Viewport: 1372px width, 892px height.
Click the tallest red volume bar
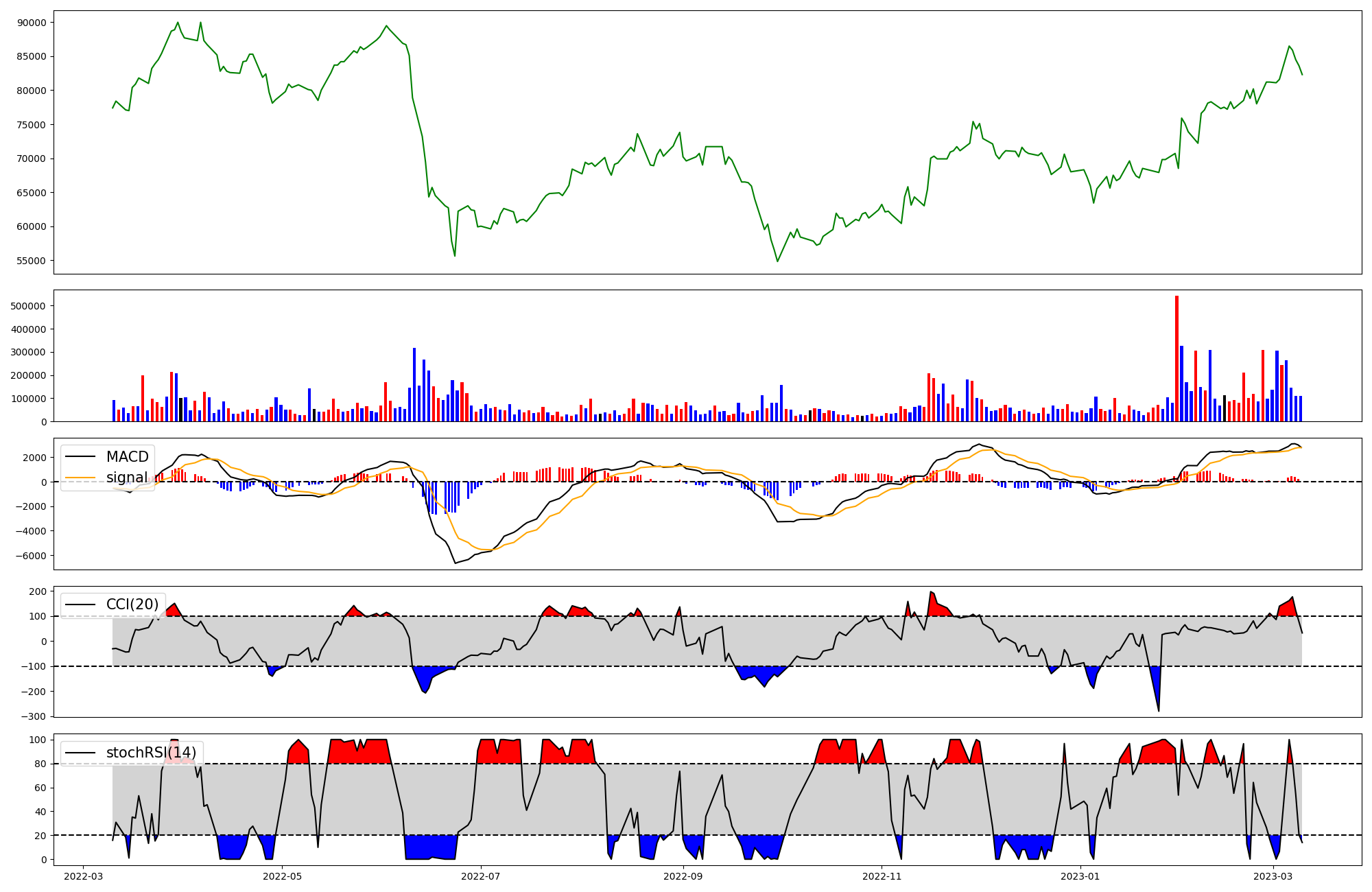(x=1176, y=357)
